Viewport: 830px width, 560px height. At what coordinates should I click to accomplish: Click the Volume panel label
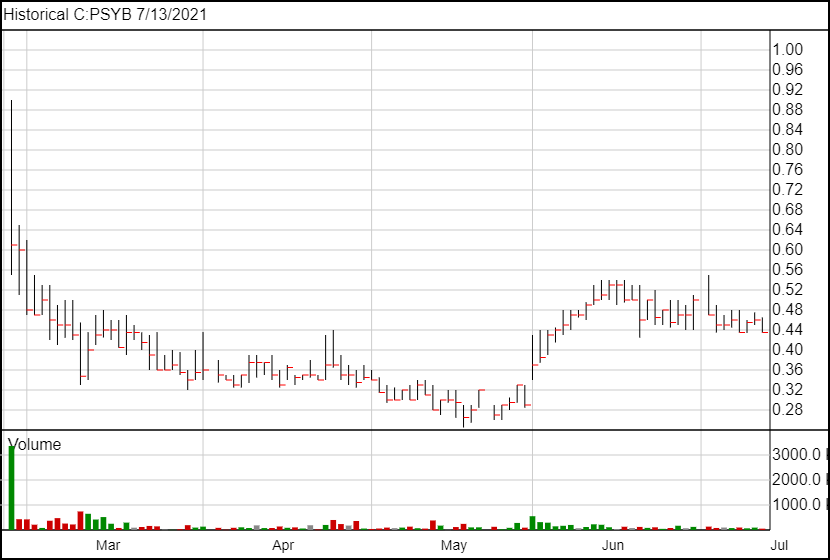34,444
